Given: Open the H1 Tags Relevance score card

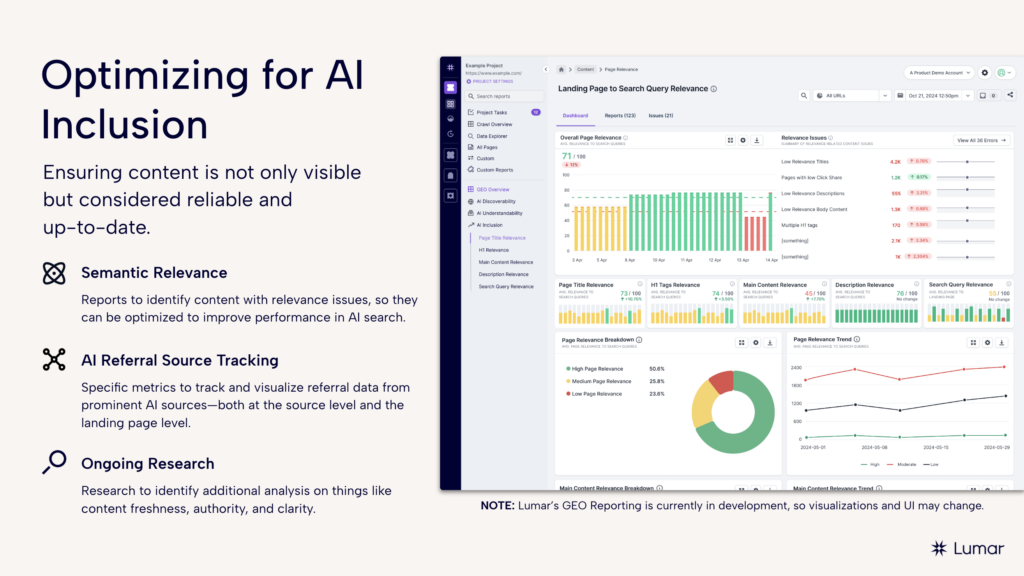Looking at the screenshot, I should click(x=692, y=303).
